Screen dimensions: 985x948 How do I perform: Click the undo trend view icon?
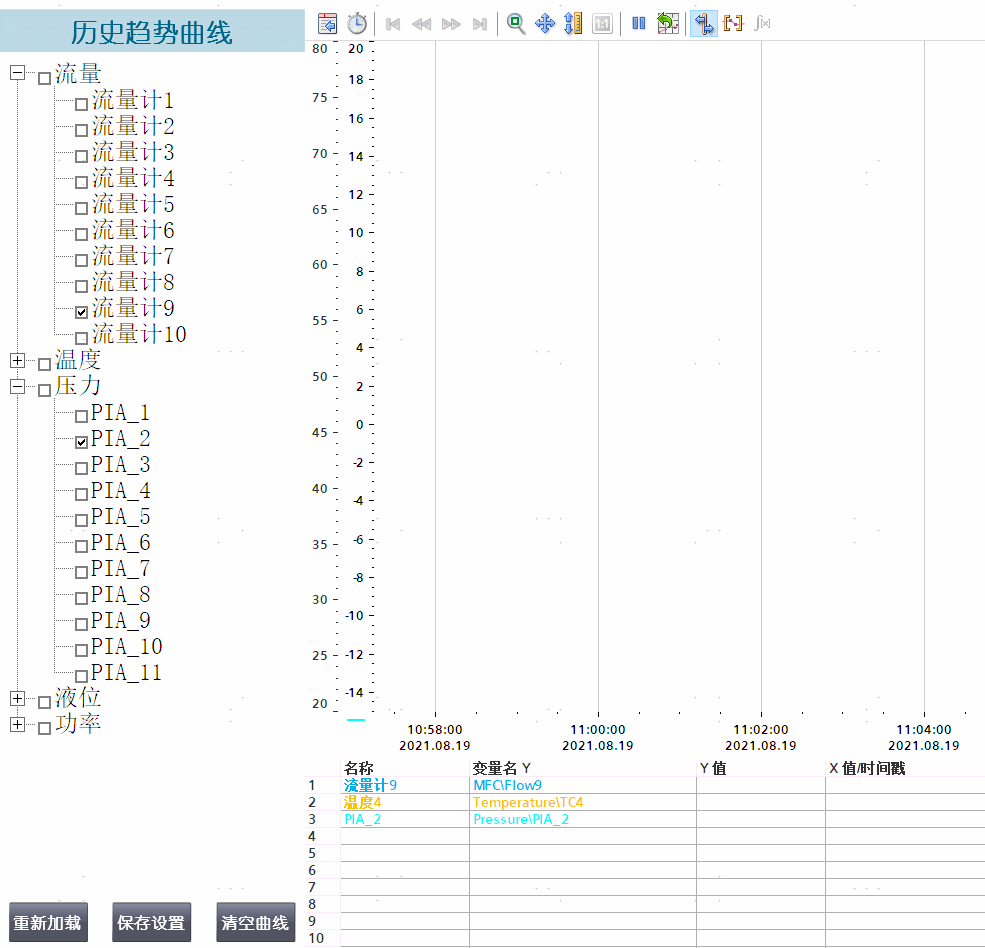coord(668,24)
